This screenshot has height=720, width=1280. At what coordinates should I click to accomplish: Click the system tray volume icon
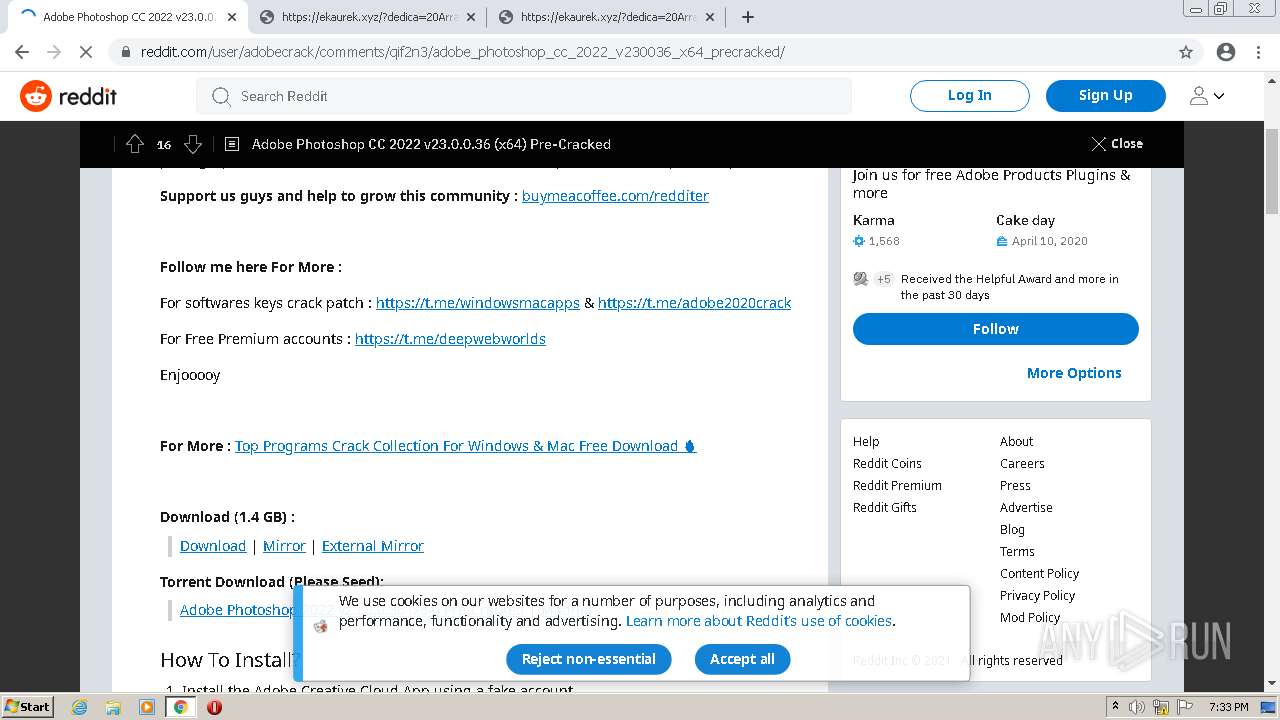1138,707
